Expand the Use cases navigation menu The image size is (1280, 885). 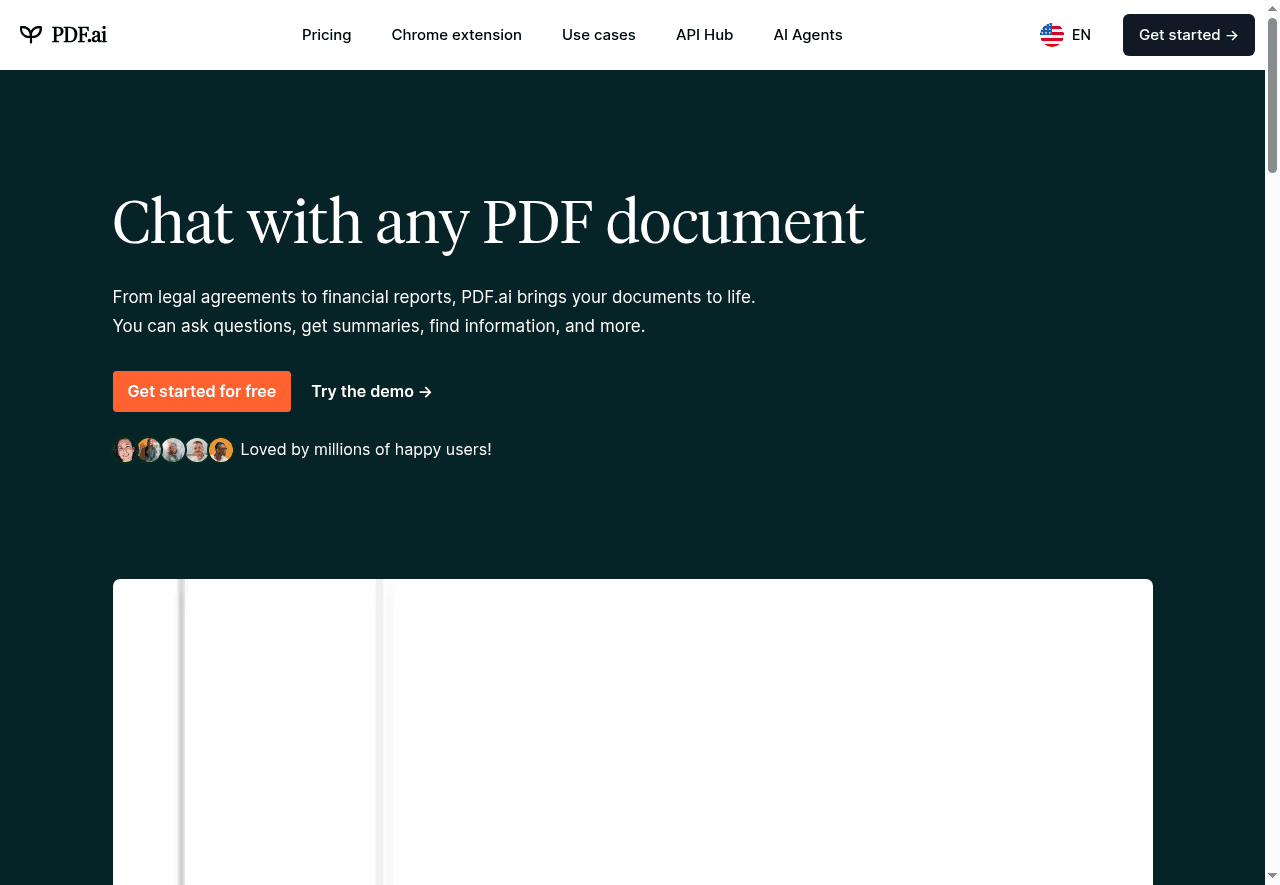(x=599, y=35)
